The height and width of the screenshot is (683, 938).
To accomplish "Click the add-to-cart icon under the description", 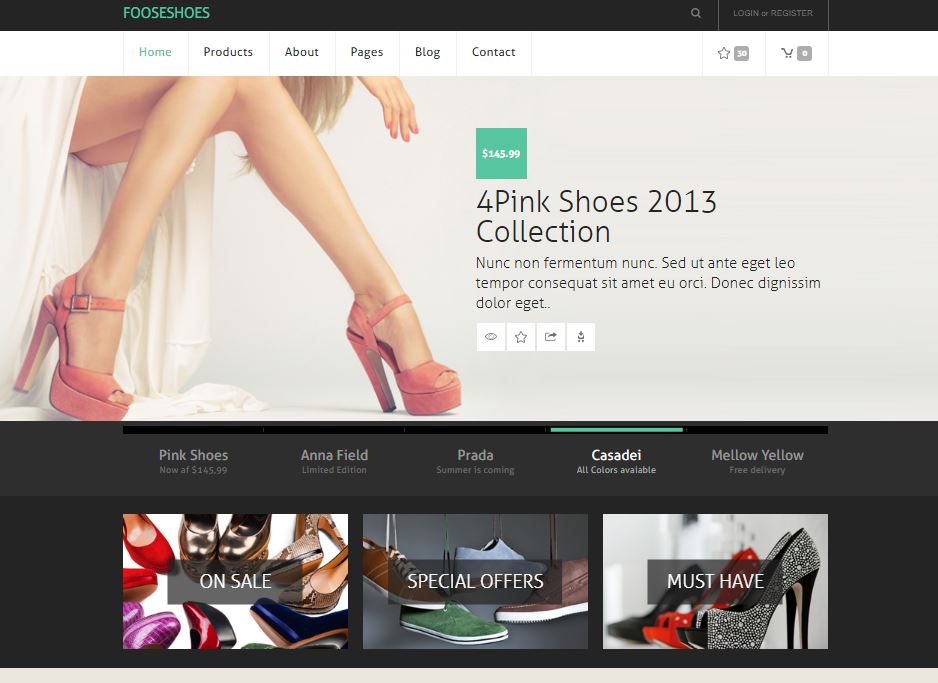I will (581, 337).
